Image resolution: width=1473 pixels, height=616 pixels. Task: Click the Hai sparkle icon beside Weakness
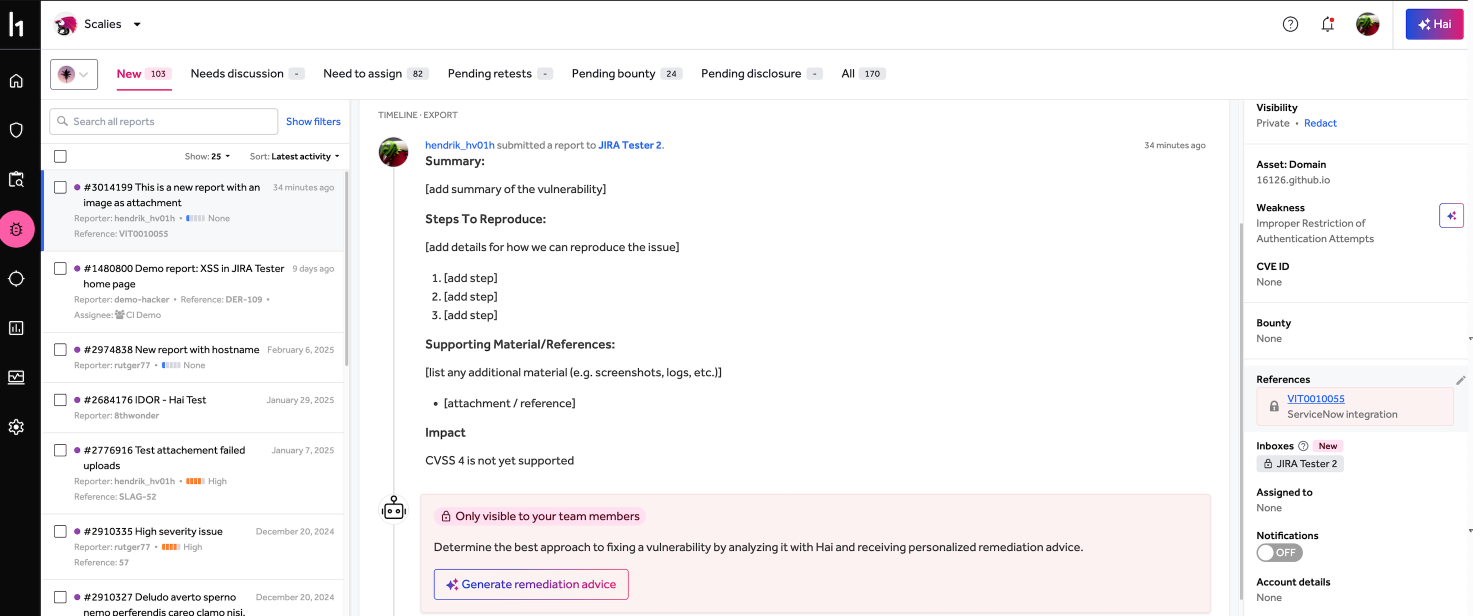click(x=1451, y=215)
